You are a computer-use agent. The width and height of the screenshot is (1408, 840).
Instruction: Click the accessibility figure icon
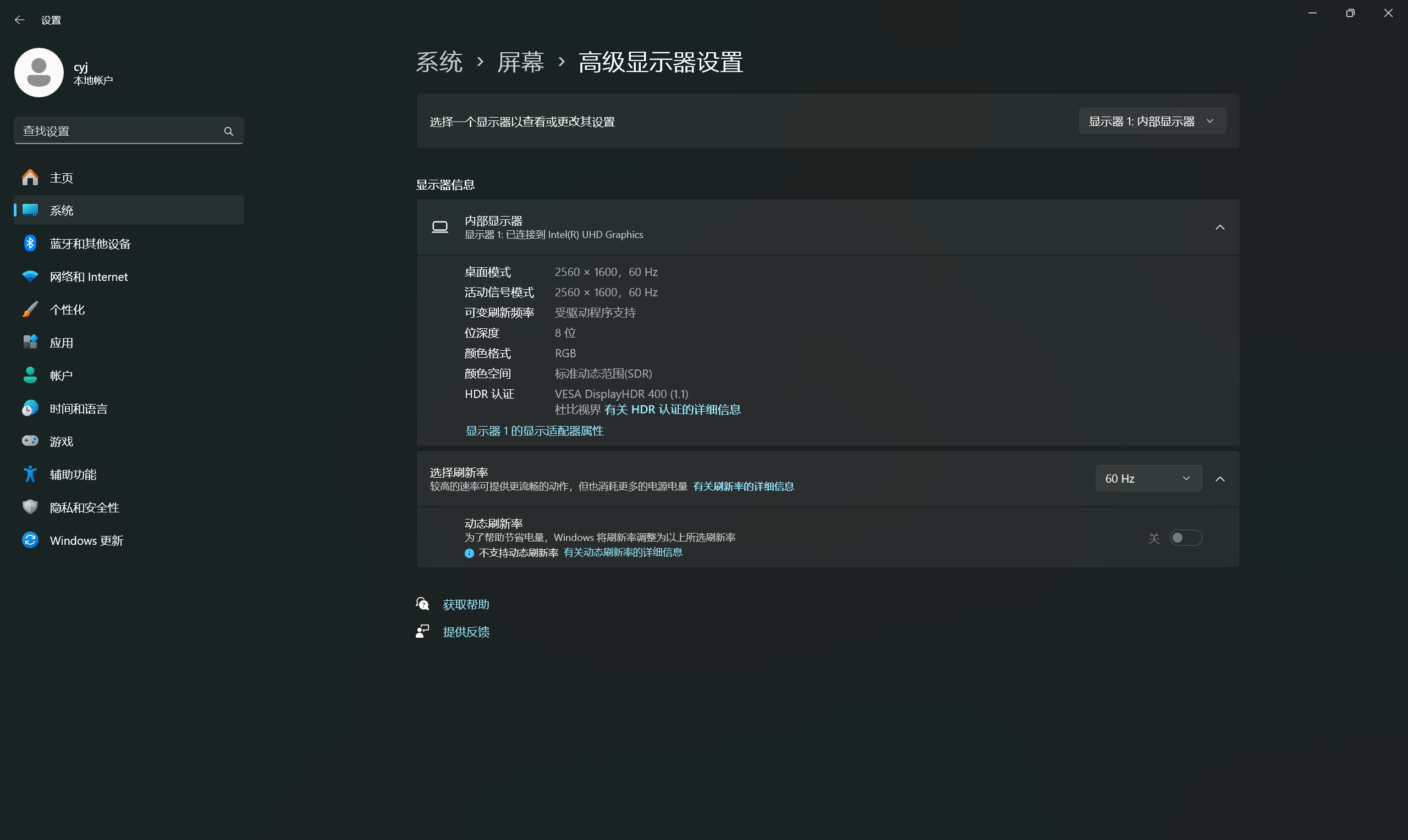[x=30, y=474]
